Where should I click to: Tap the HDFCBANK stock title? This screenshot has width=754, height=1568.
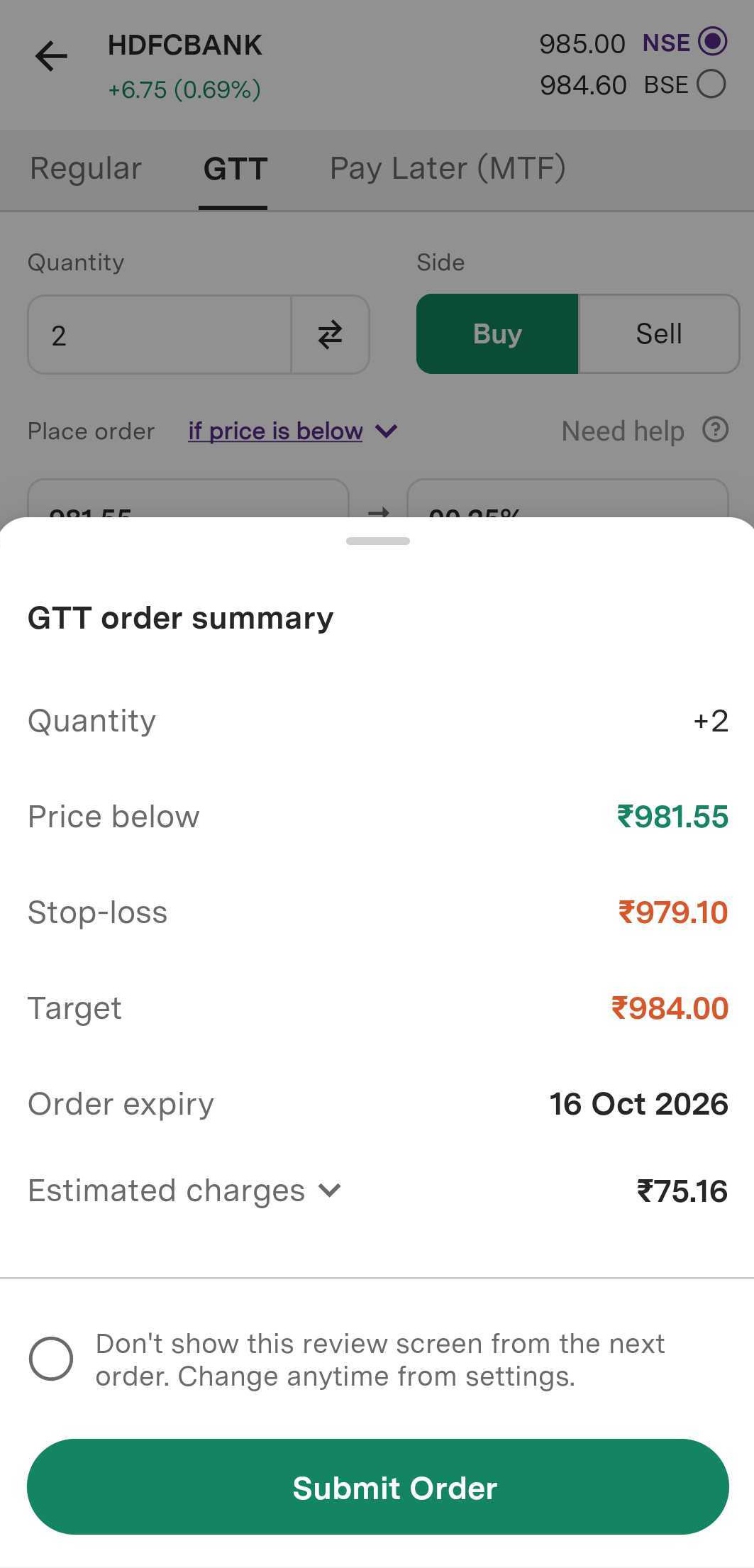tap(184, 45)
